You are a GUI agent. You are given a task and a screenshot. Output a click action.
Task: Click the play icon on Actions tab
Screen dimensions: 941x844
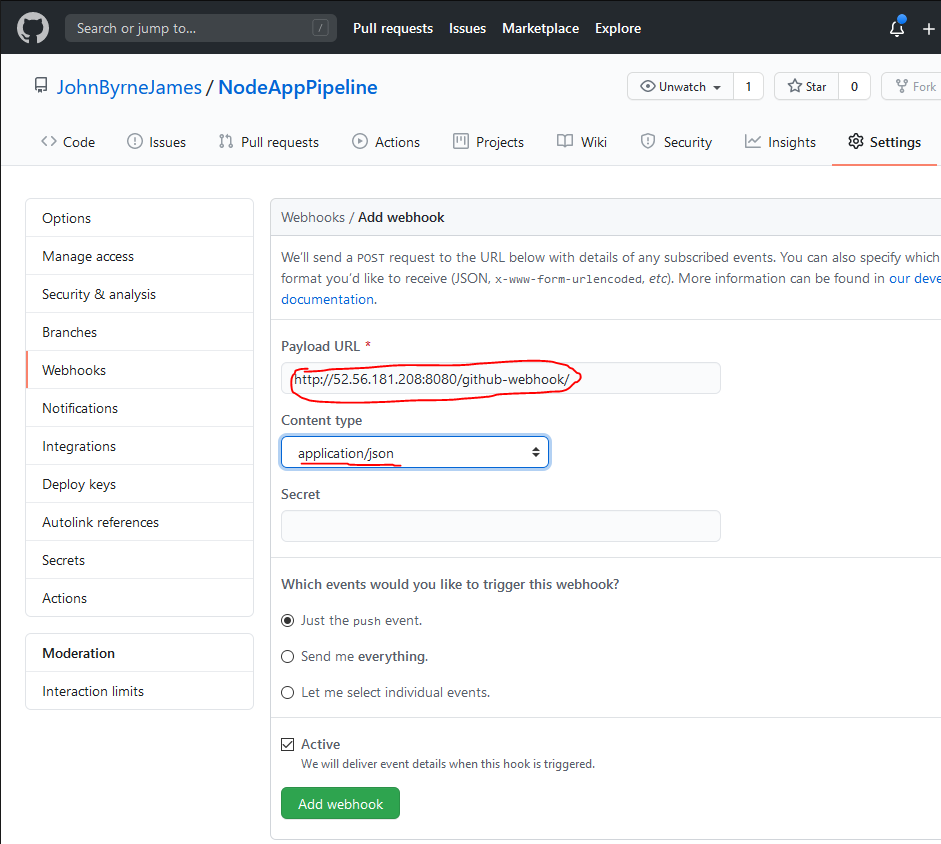coord(359,141)
